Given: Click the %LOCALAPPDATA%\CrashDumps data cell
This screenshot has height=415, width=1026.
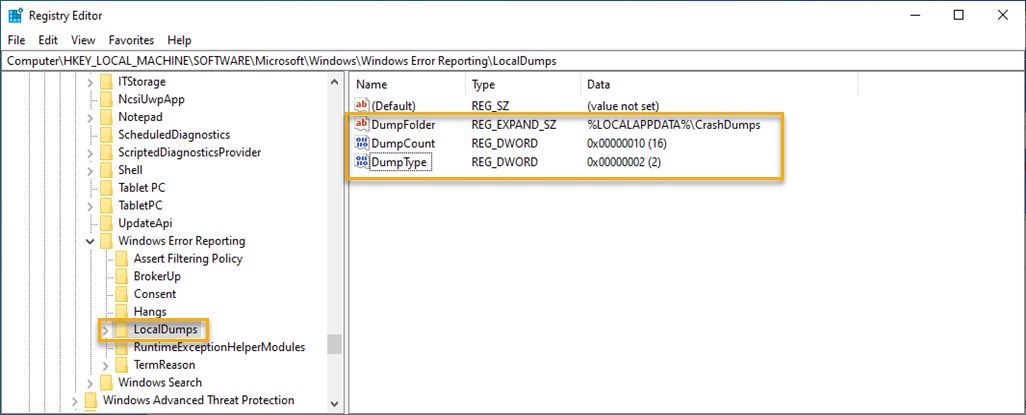Looking at the screenshot, I should [x=673, y=125].
